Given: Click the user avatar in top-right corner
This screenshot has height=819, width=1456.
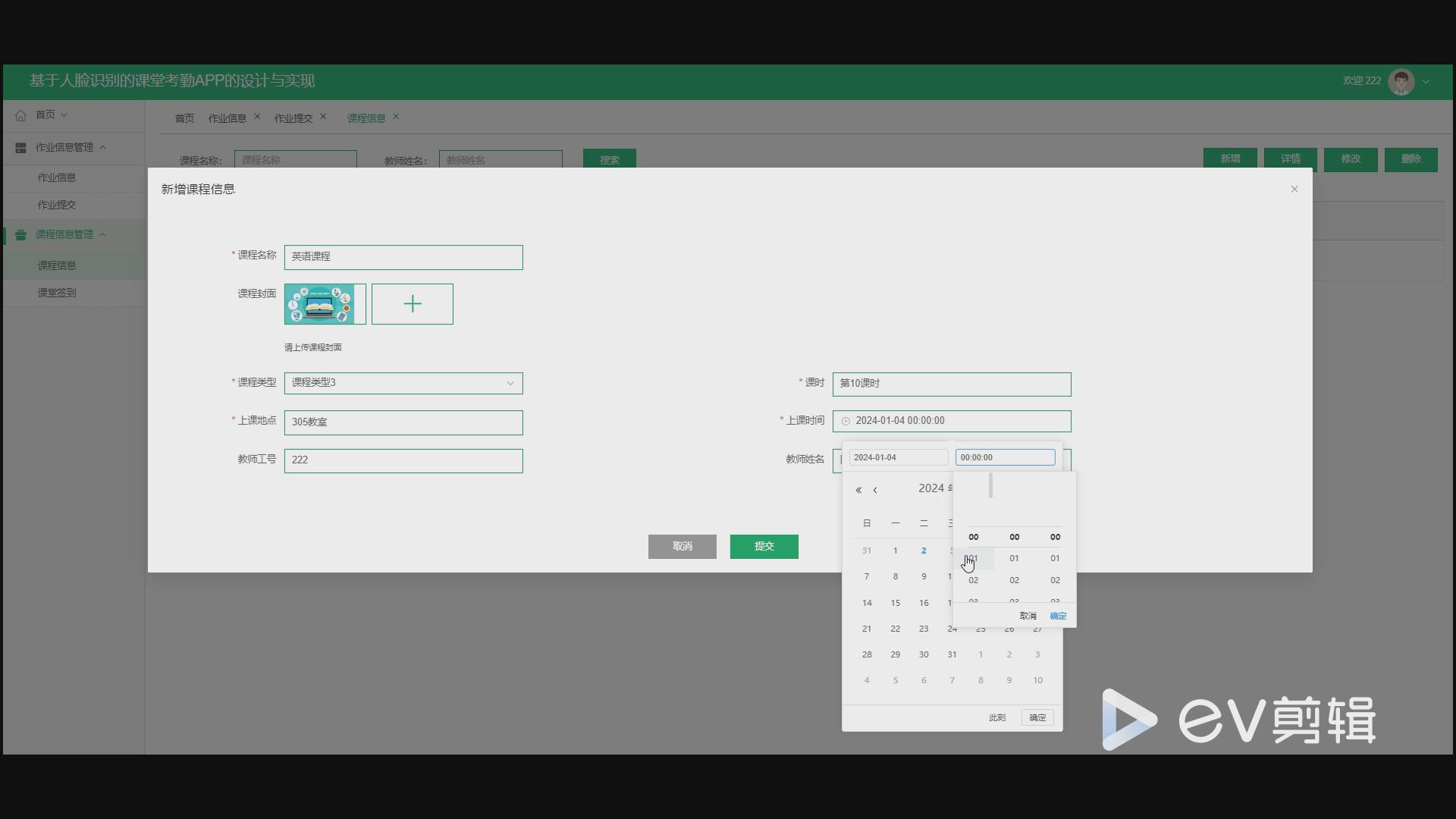Looking at the screenshot, I should point(1402,81).
